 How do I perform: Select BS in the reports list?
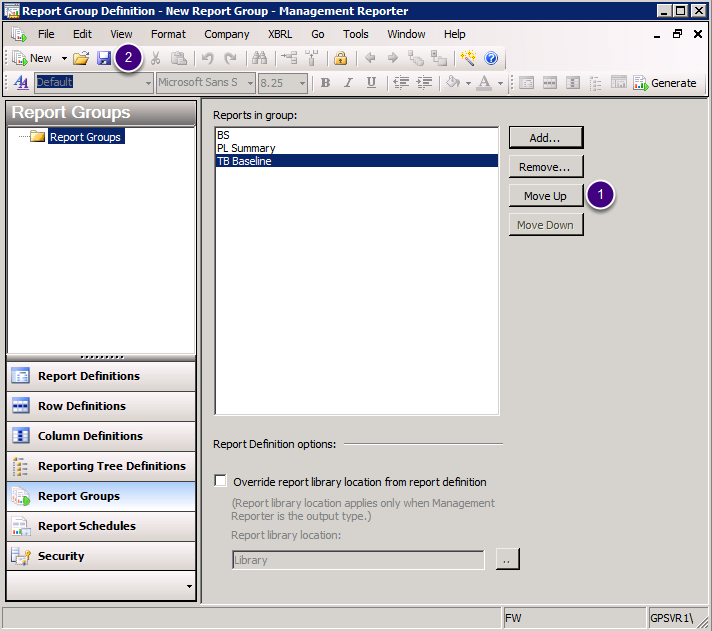point(356,135)
